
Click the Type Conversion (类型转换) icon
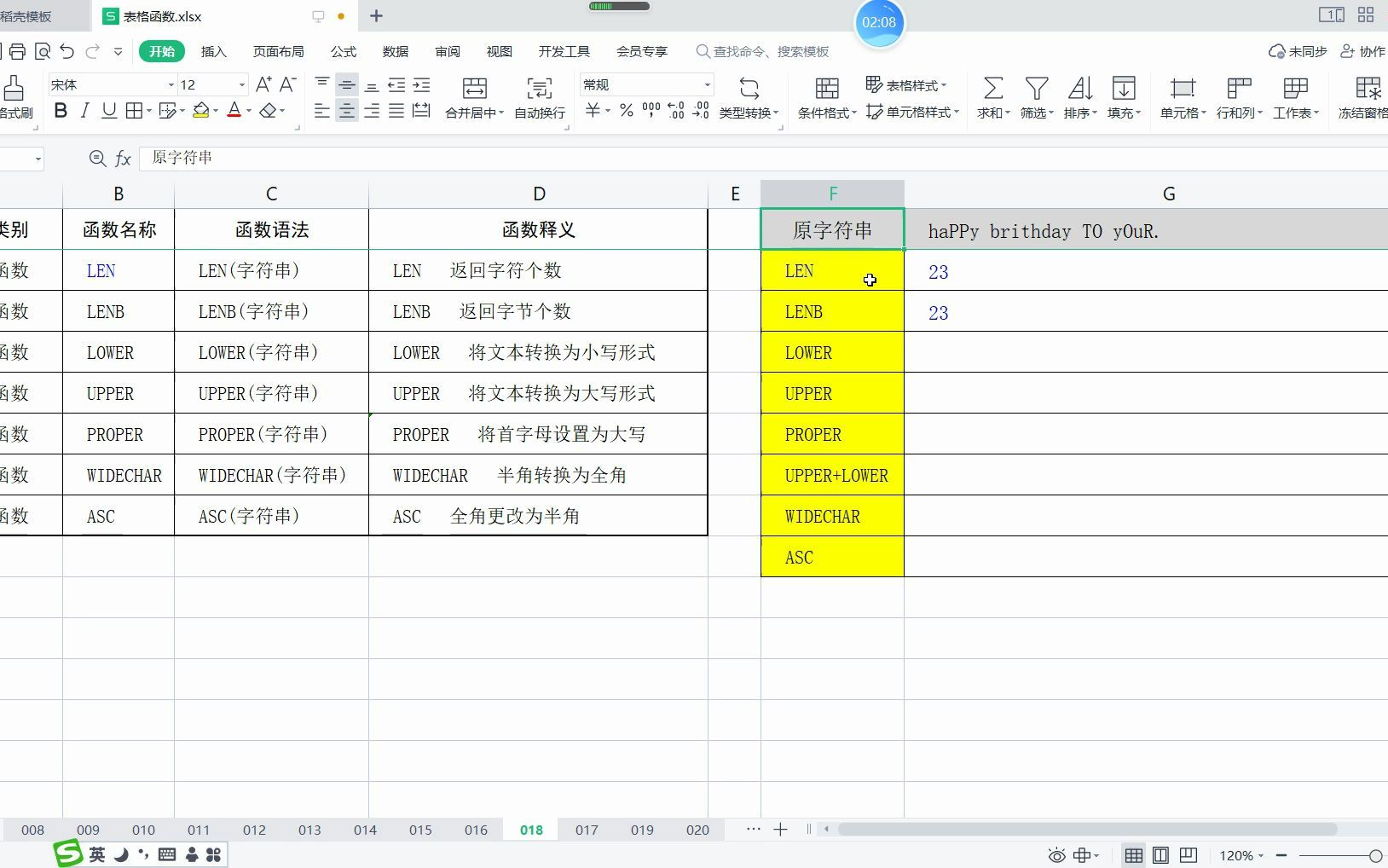(x=749, y=88)
